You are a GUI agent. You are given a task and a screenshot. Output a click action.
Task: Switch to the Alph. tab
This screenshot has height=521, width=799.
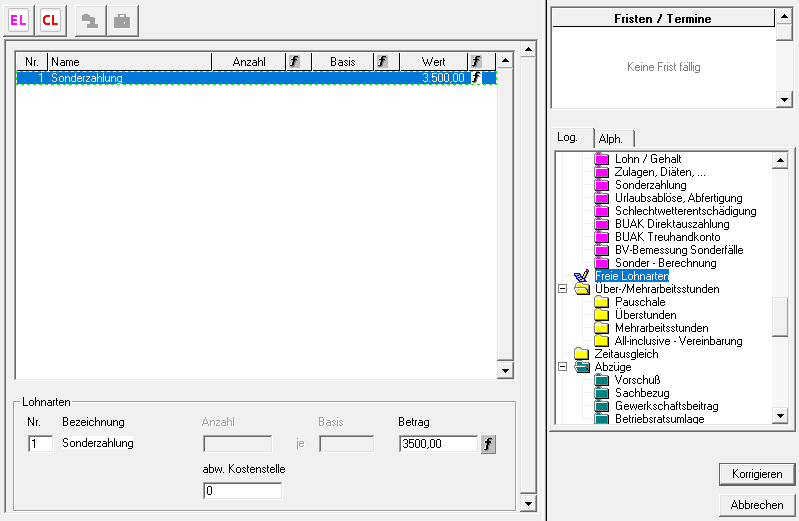(x=610, y=139)
